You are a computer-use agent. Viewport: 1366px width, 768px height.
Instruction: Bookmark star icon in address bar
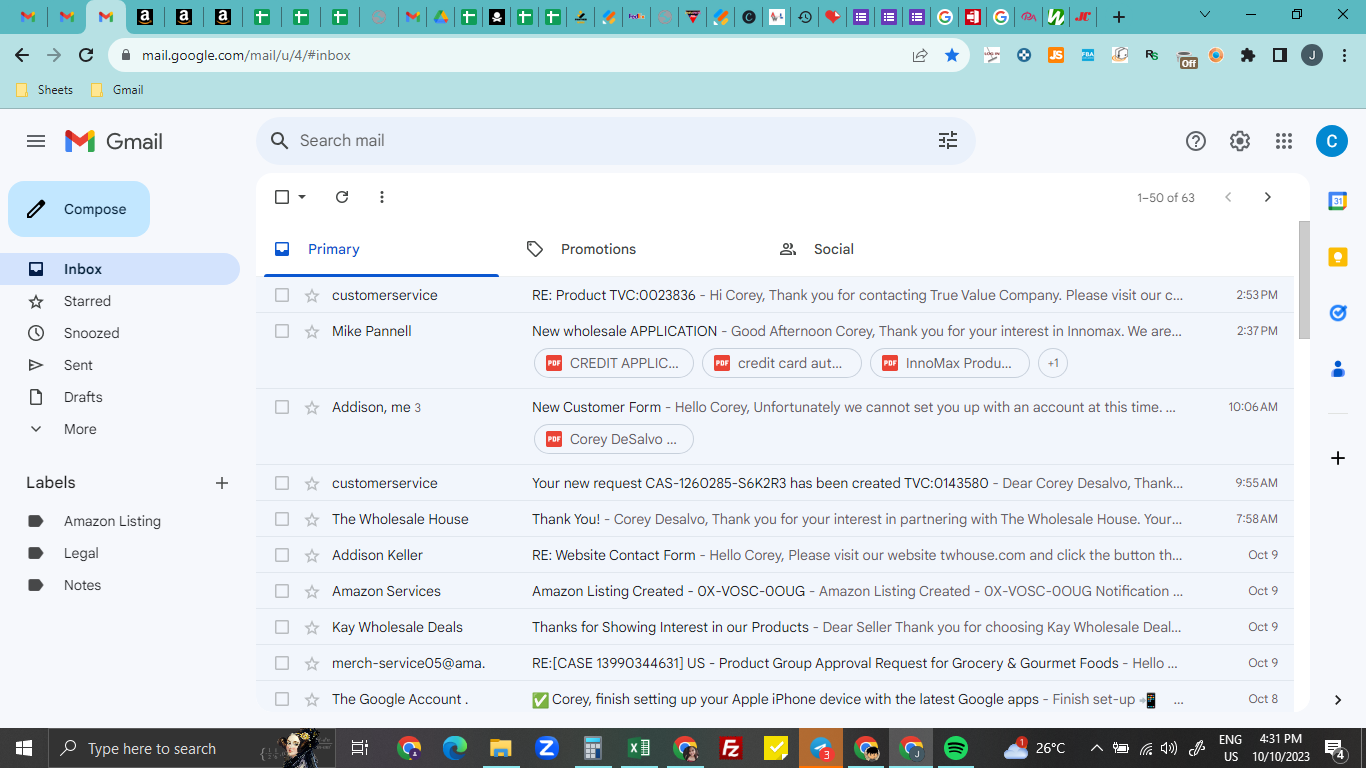(x=952, y=55)
